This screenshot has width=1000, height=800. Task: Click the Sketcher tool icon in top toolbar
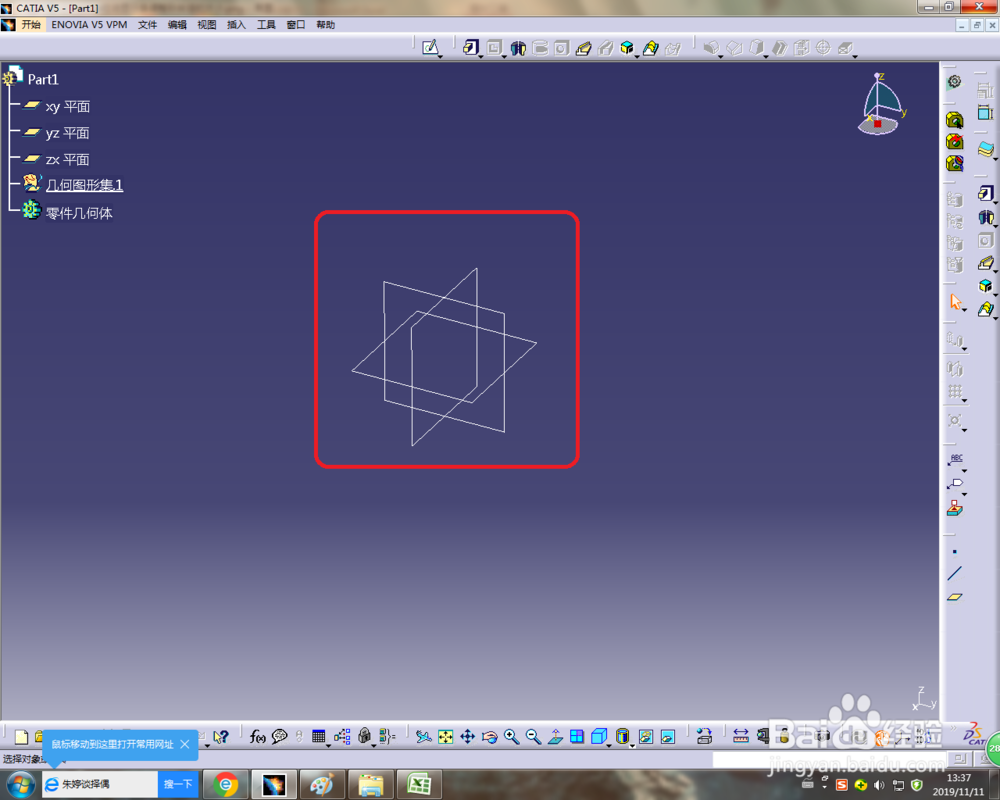(430, 47)
